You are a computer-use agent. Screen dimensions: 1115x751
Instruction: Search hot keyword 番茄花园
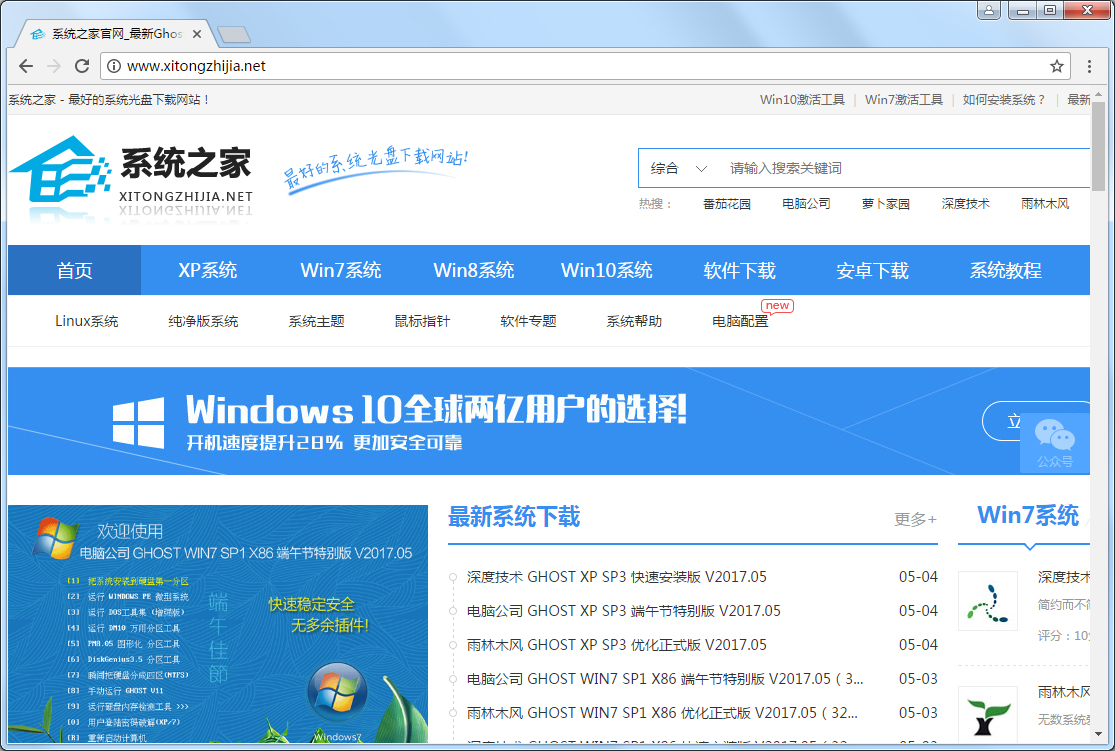[727, 204]
